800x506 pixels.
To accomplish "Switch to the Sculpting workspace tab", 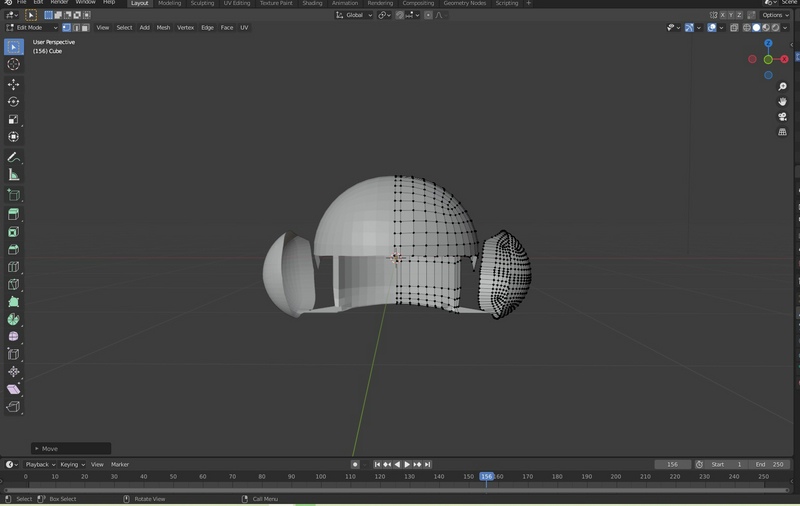I will (202, 3).
